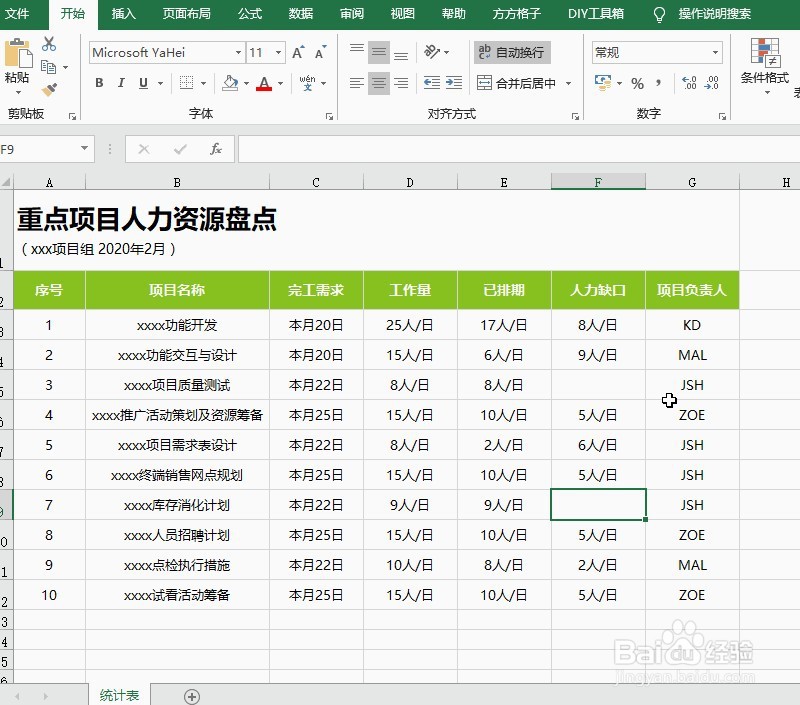Expand the 合并后居中 merge options dropdown
The height and width of the screenshot is (705, 800).
click(568, 83)
